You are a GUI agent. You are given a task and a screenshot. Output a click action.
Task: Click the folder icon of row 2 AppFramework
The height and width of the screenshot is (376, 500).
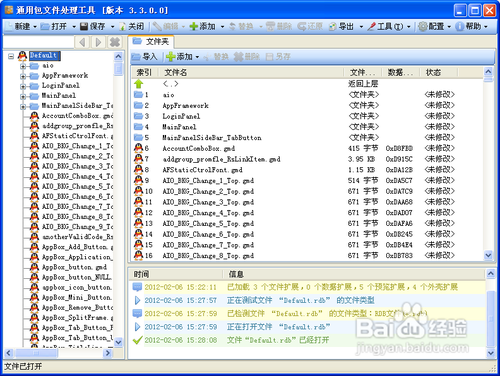138,105
